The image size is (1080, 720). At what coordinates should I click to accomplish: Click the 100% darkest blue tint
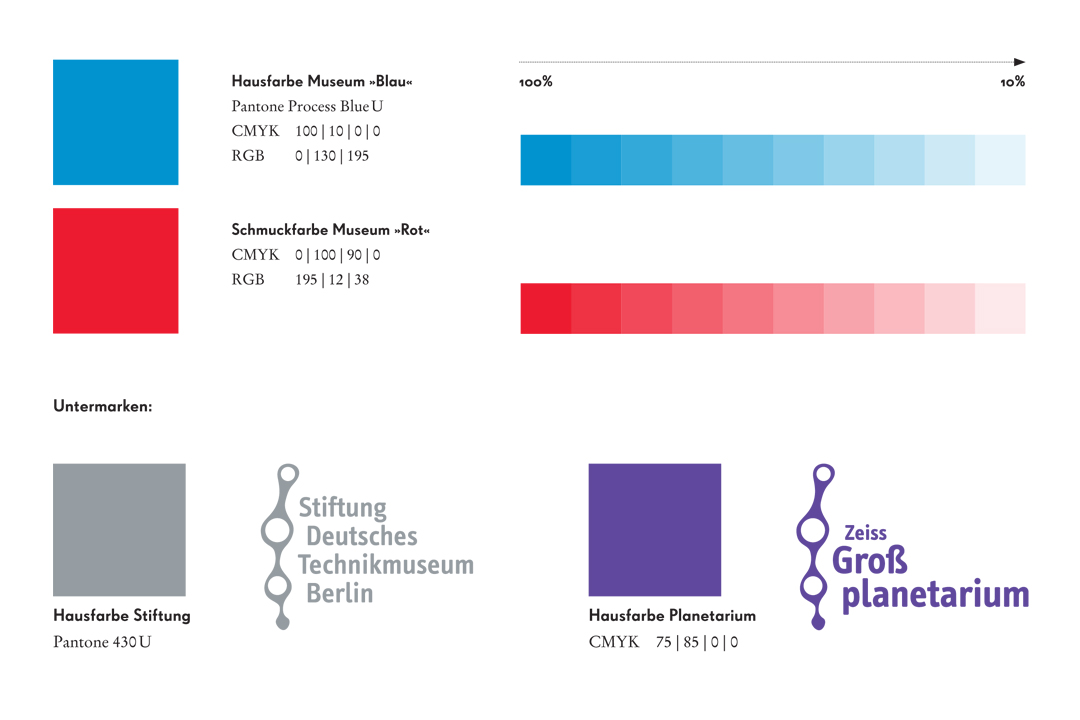pos(546,160)
